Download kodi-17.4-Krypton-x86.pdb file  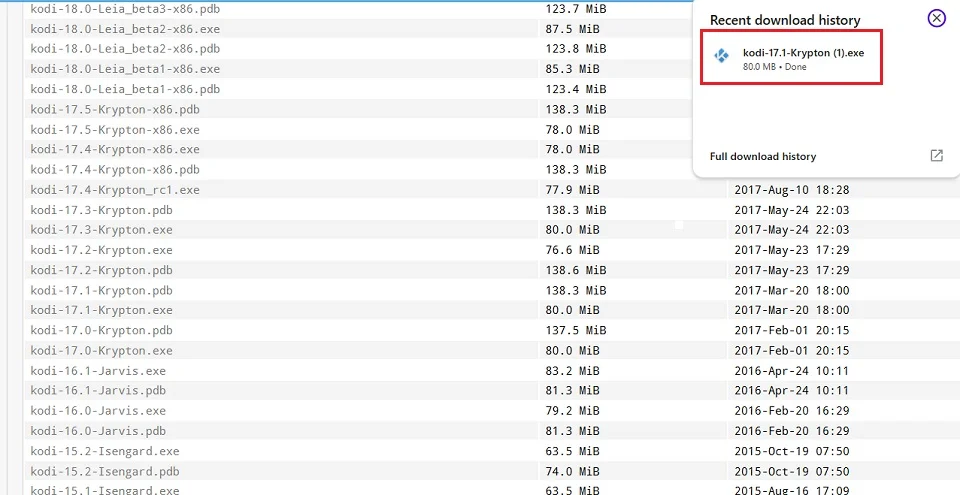pyautogui.click(x=115, y=169)
